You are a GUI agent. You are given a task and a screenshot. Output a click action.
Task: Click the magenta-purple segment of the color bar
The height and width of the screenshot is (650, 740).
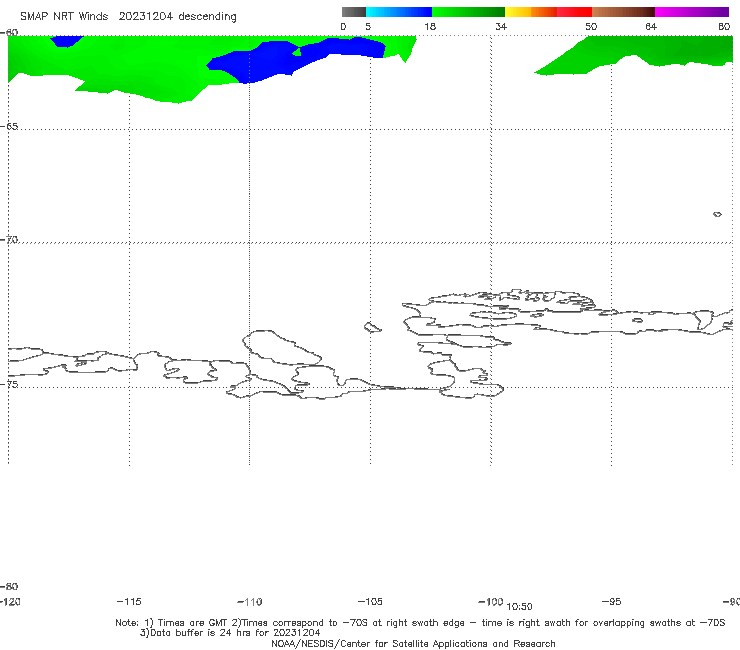[x=692, y=12]
